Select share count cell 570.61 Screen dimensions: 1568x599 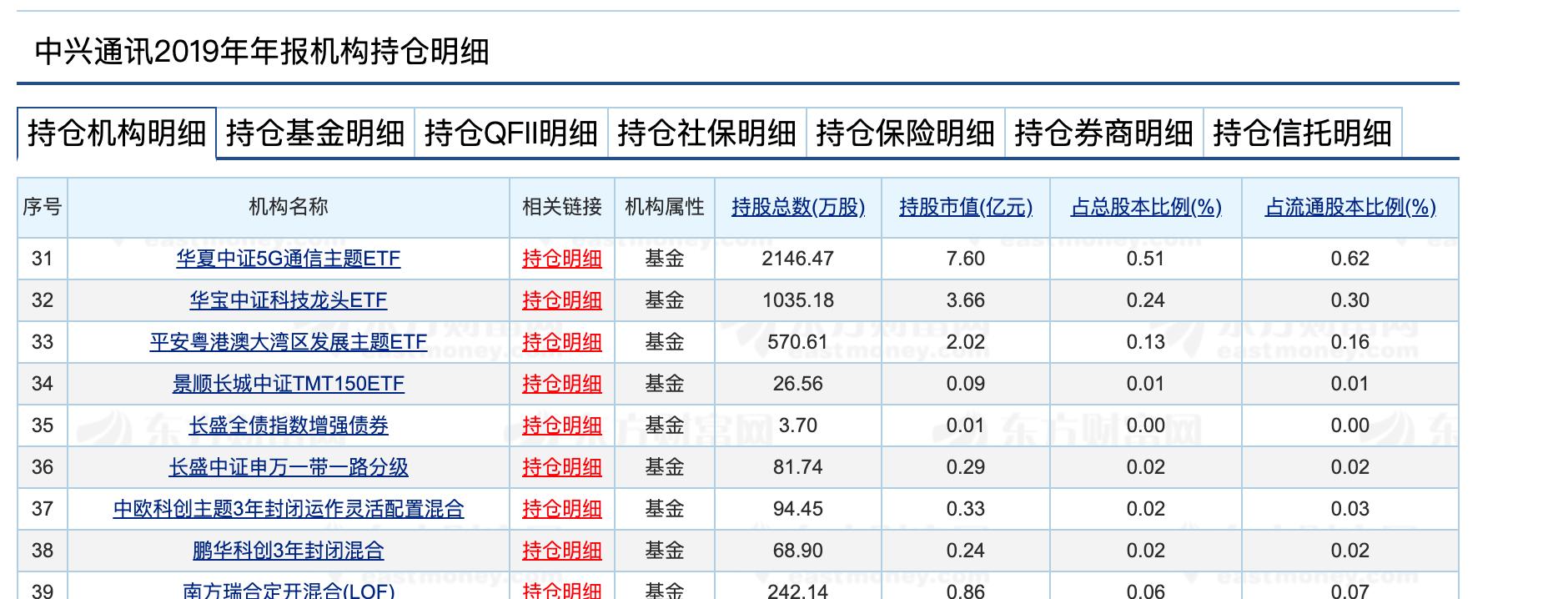point(798,342)
